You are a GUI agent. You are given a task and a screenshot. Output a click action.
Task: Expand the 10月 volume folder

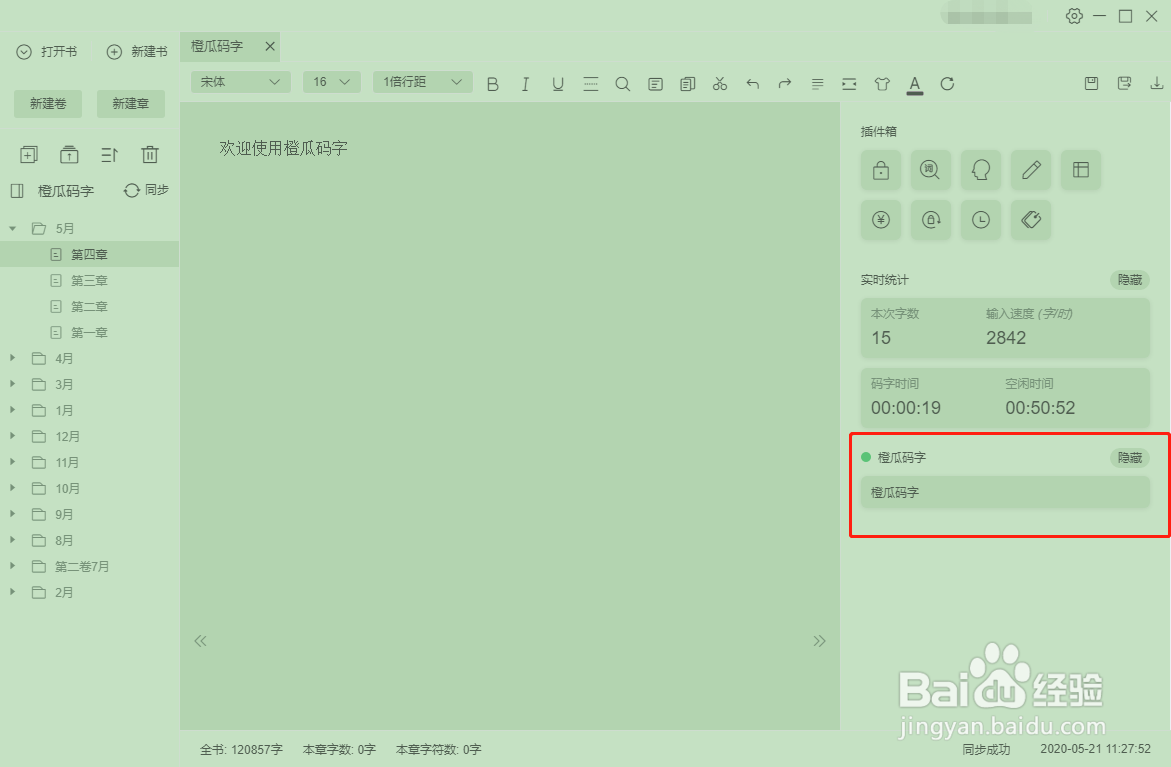(13, 488)
